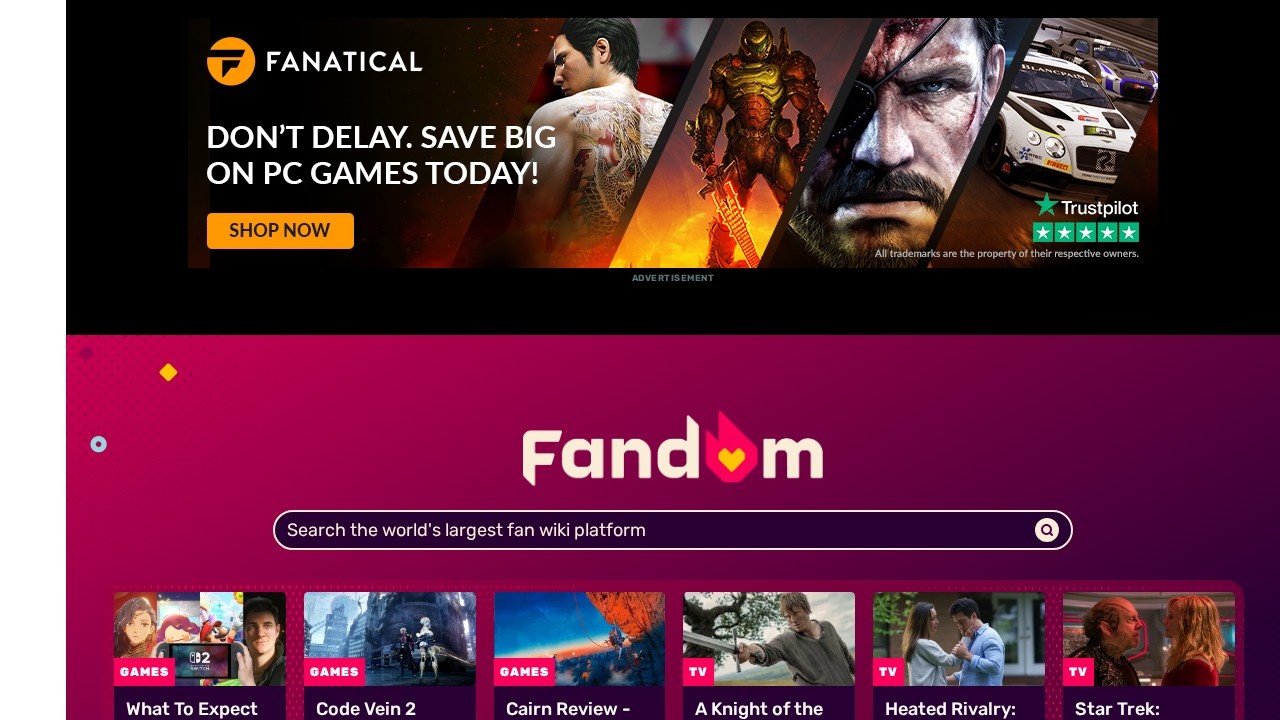1280x720 pixels.
Task: Click the search magnifier icon
Action: 1046,530
